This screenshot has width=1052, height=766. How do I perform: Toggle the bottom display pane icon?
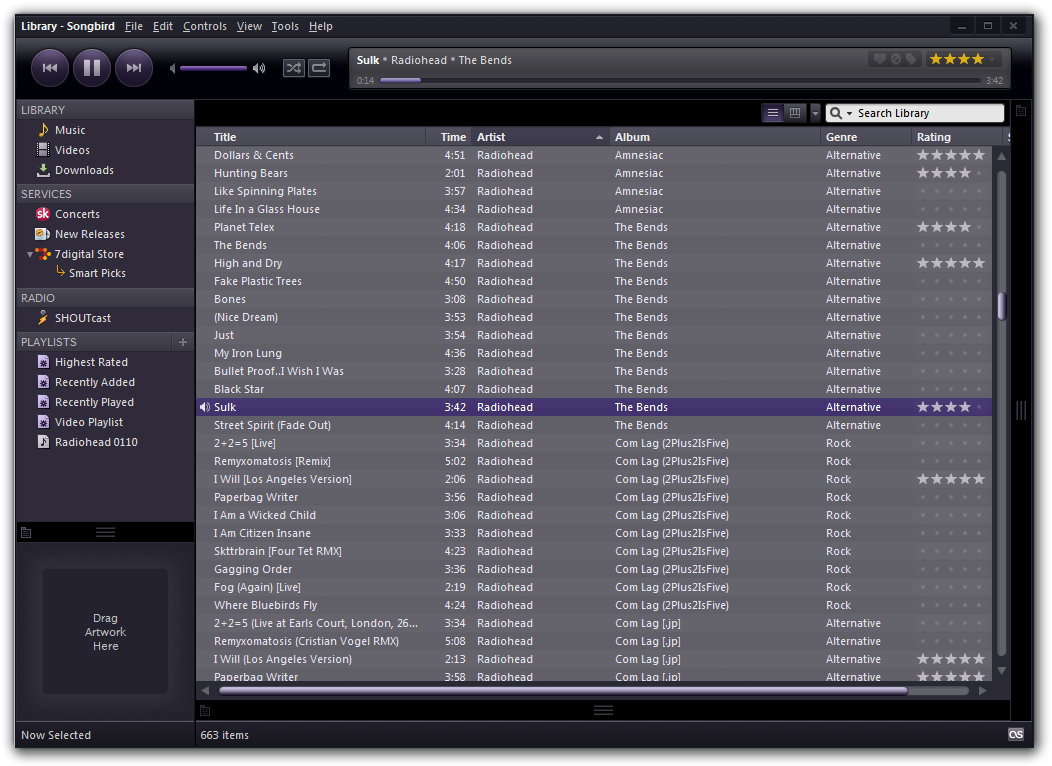click(205, 710)
